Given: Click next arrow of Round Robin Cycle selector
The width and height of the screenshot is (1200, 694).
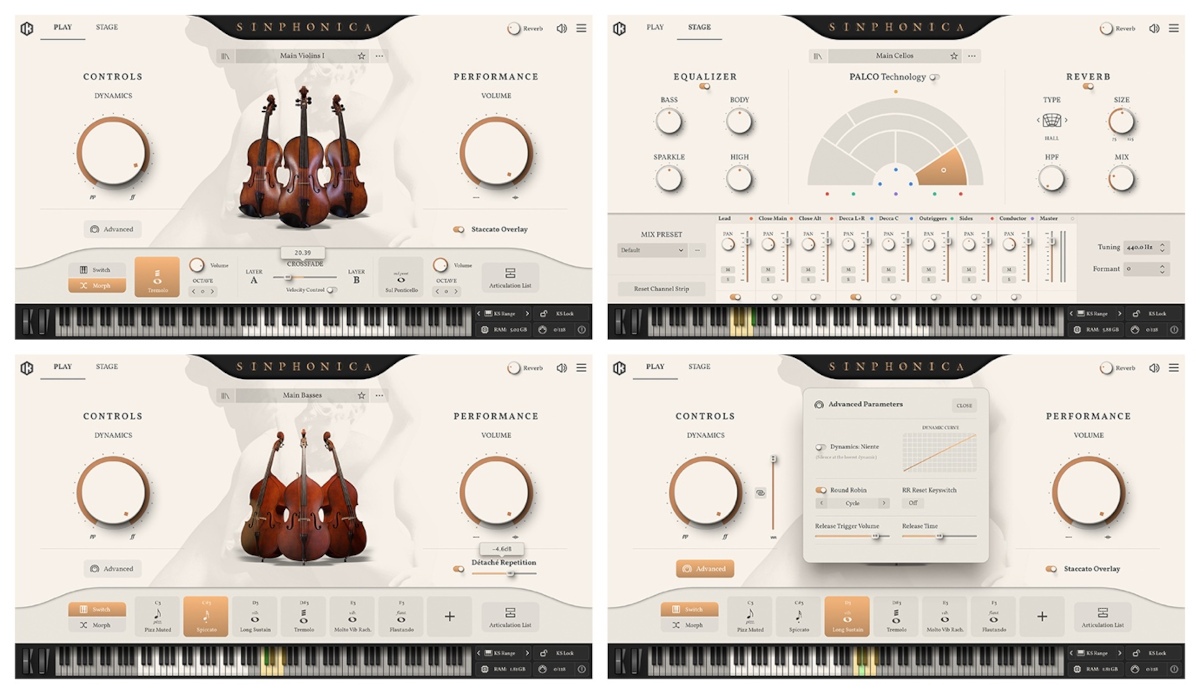Looking at the screenshot, I should tap(883, 503).
